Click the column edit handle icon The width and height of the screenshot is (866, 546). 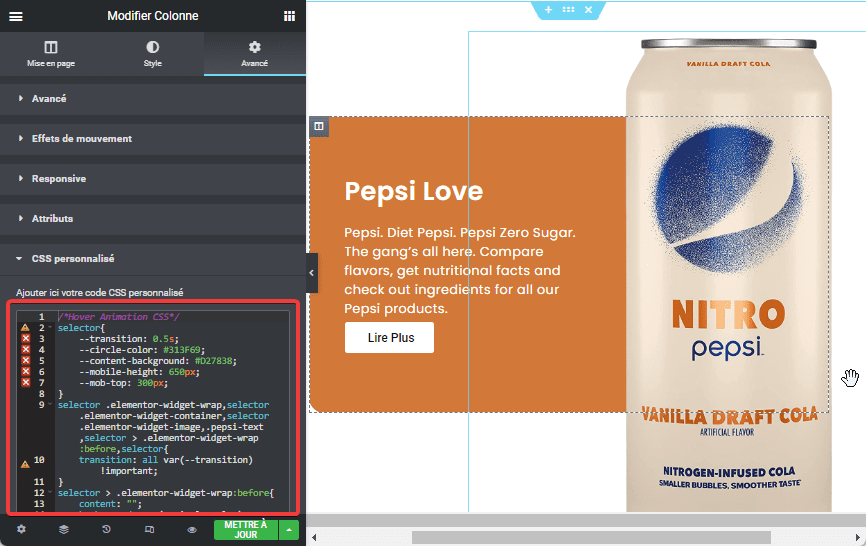tap(319, 126)
